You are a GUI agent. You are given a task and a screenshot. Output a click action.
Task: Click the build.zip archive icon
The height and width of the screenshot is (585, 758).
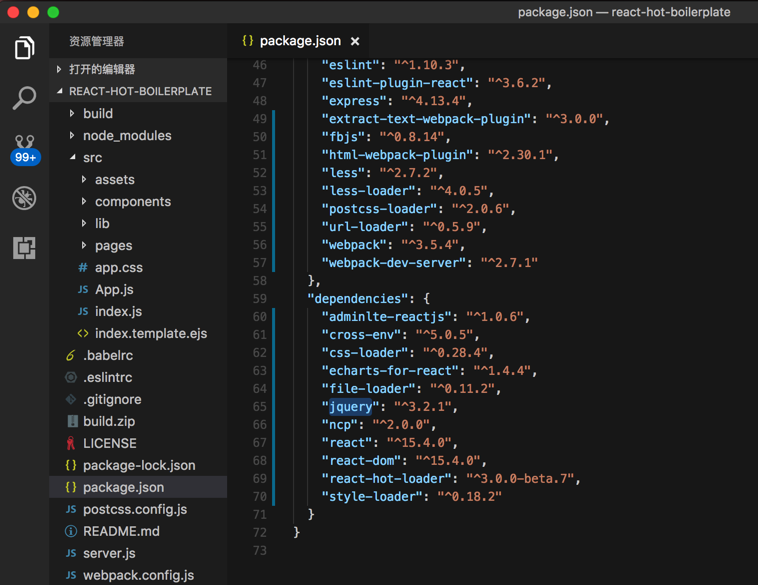point(71,421)
